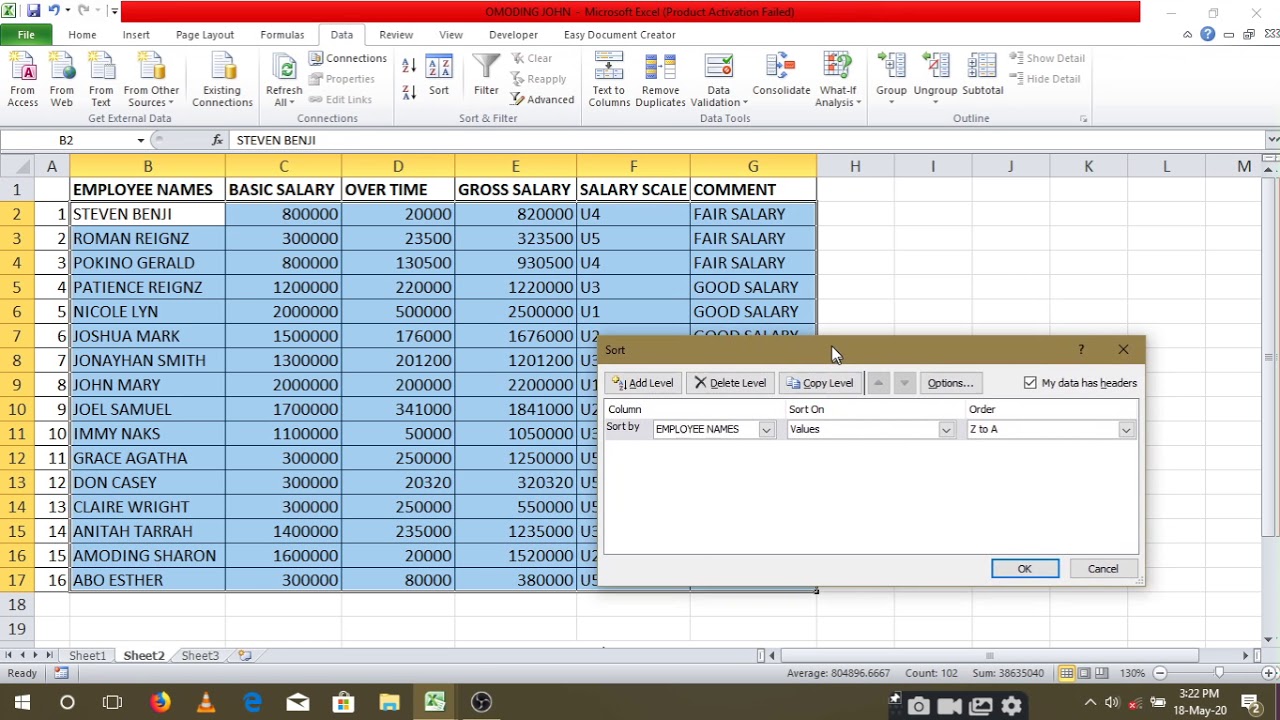Screen dimensions: 1280x720
Task: Click Delete Level in Sort dialog
Action: pyautogui.click(x=730, y=383)
